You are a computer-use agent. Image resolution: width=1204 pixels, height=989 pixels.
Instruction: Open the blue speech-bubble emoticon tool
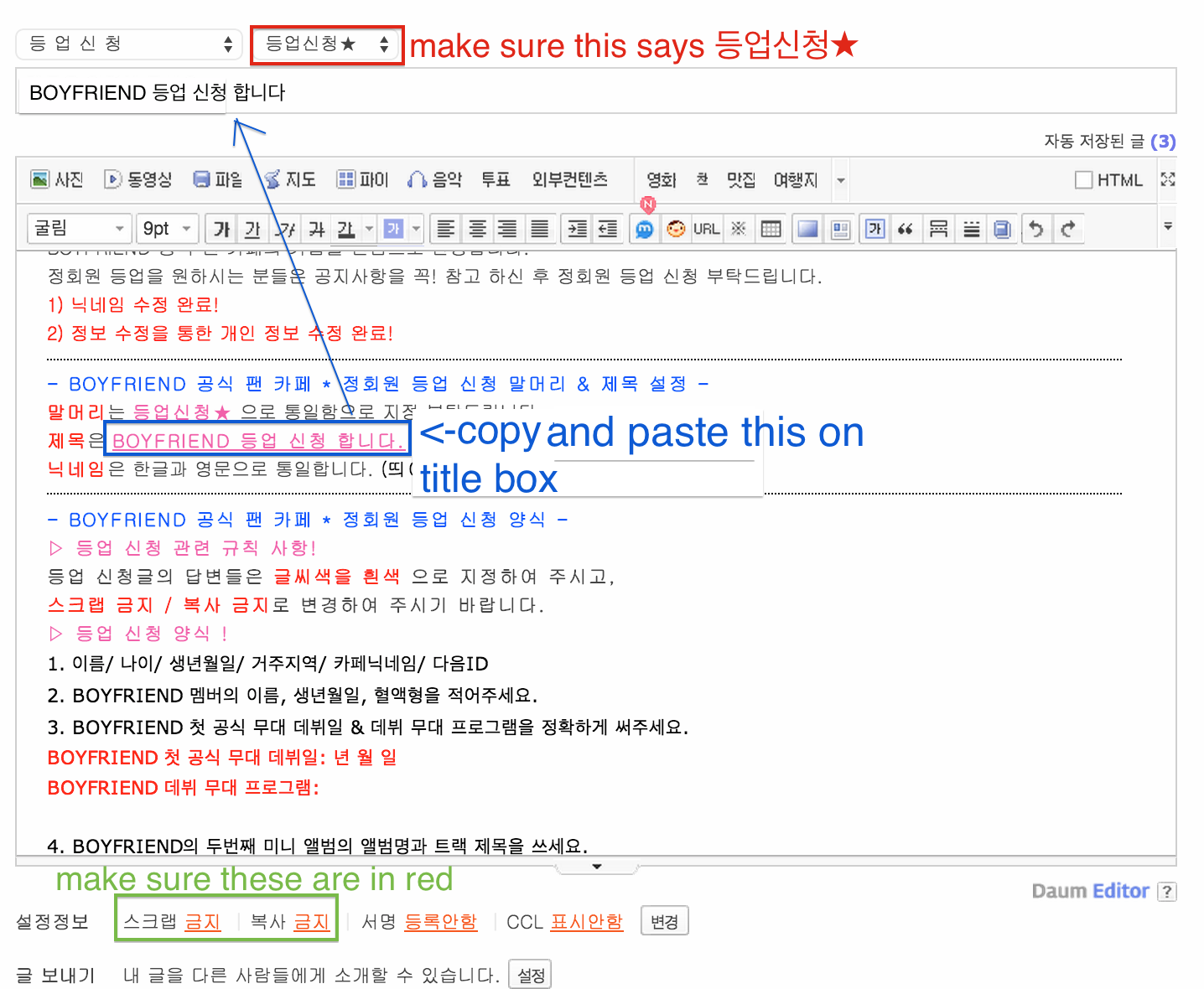(644, 229)
